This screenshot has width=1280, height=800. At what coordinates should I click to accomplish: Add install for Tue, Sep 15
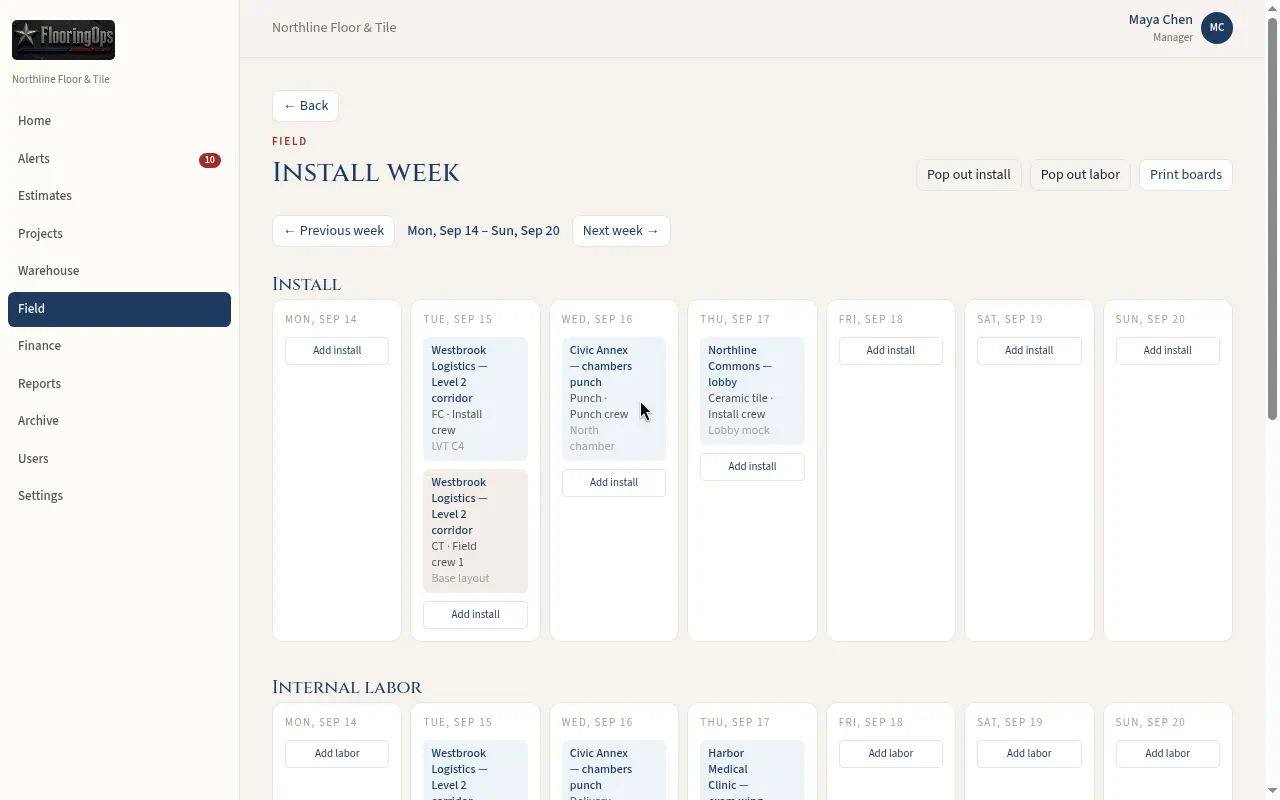point(475,615)
